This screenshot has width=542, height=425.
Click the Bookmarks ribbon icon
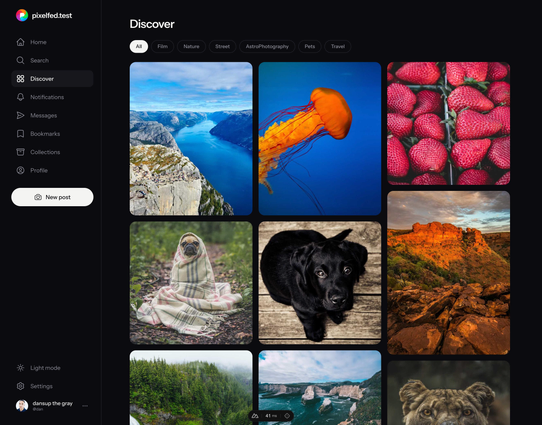pos(20,134)
